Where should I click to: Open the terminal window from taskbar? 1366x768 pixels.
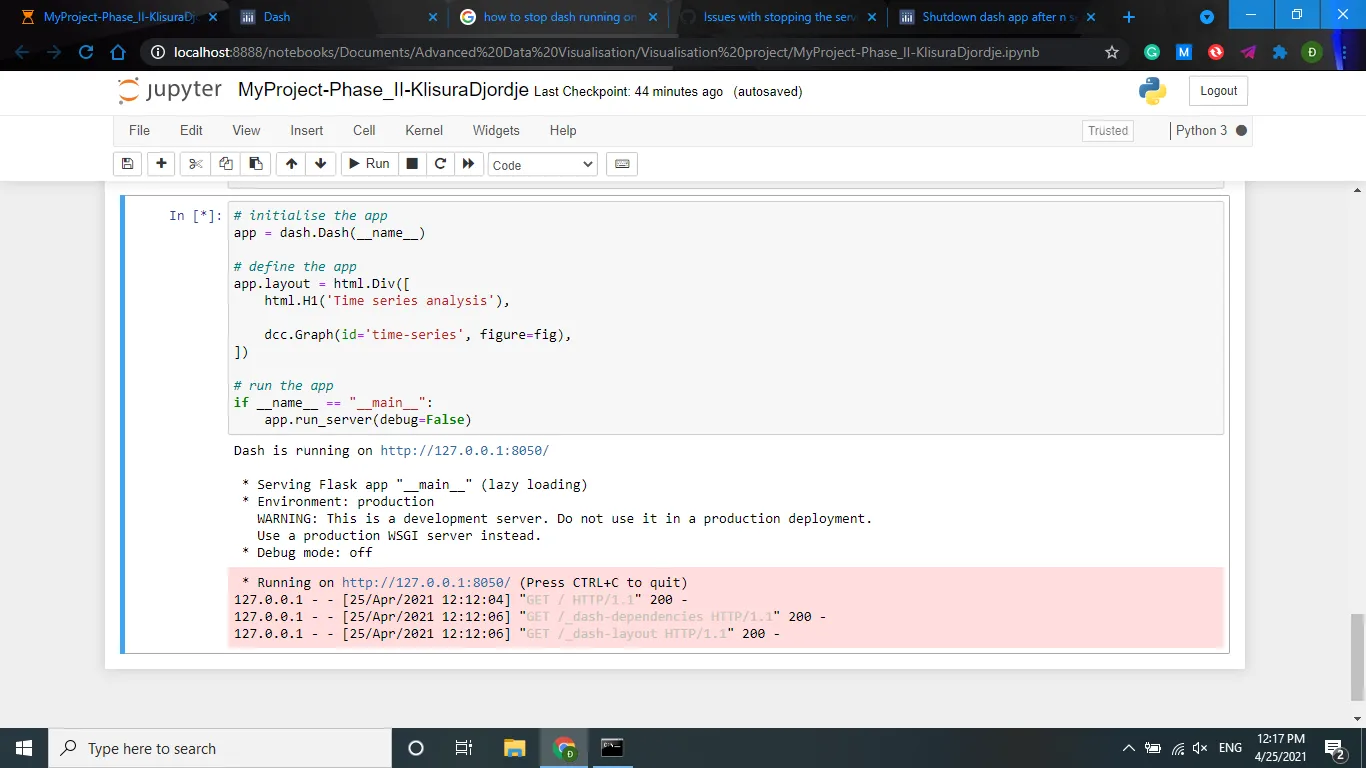[x=612, y=748]
